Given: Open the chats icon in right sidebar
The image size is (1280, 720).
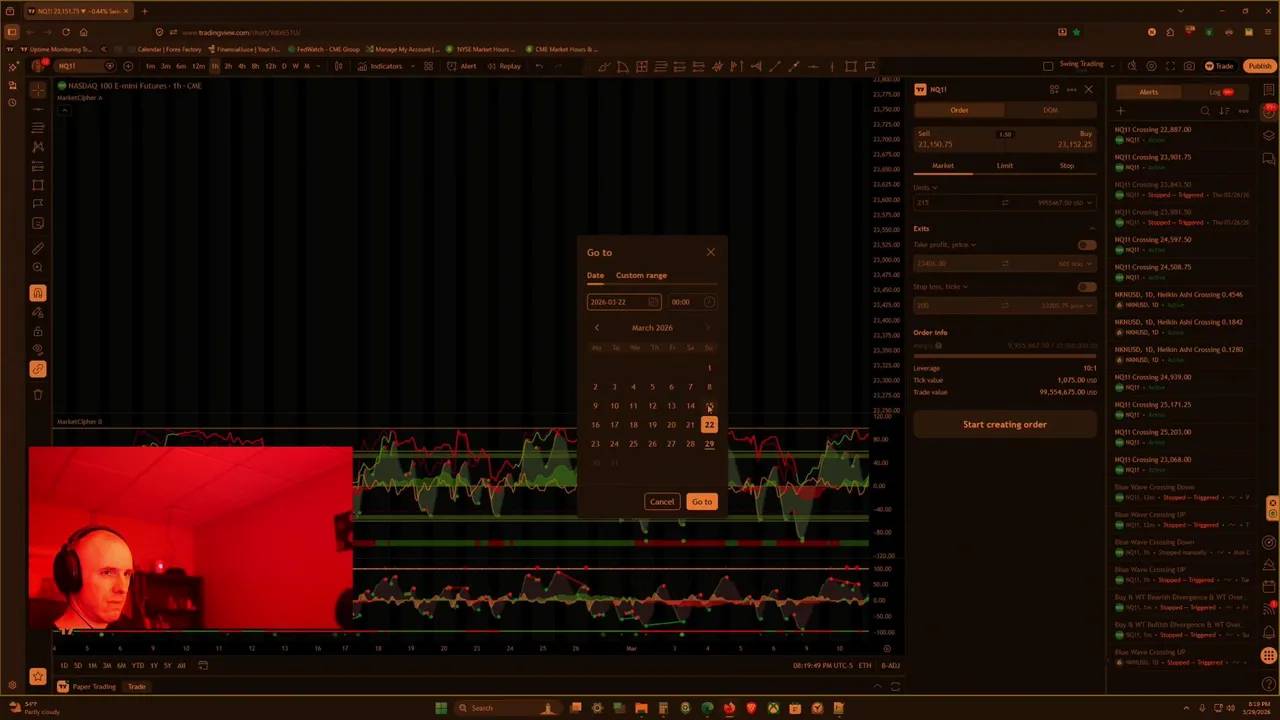Looking at the screenshot, I should [1269, 158].
